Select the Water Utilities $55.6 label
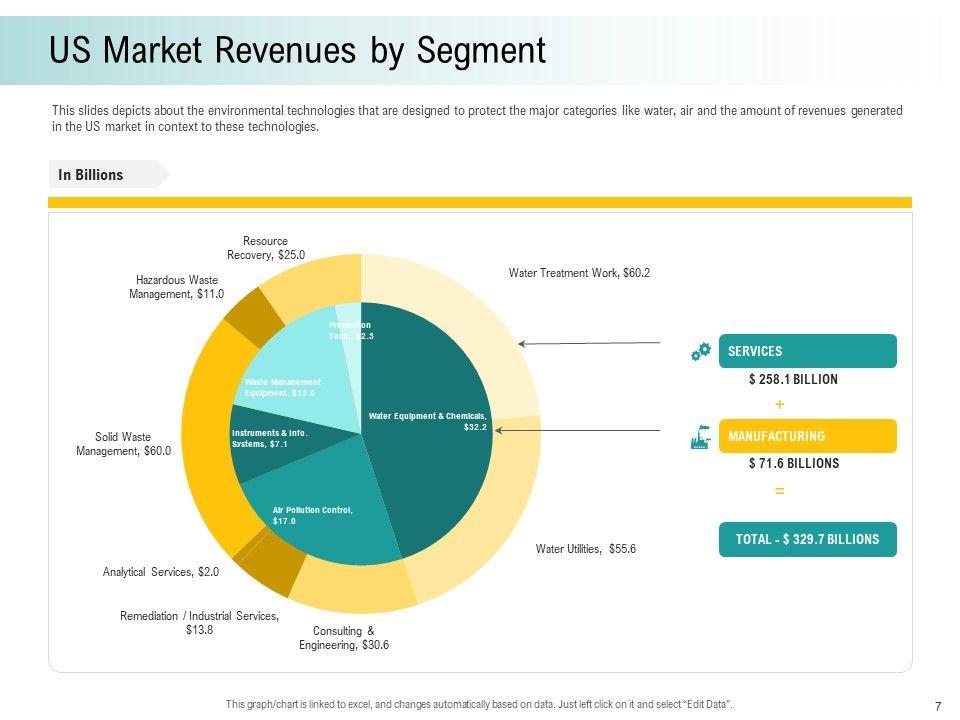960x720 pixels. coord(585,549)
